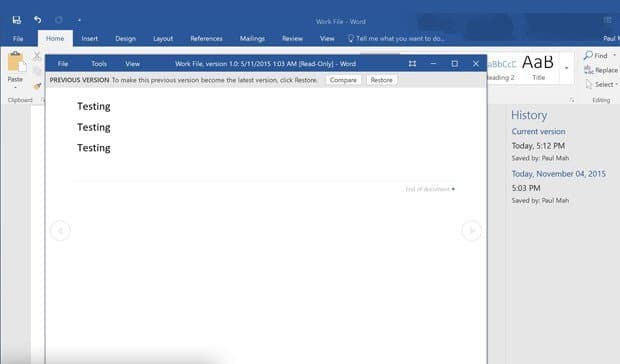Click the Undo arrow icon
Screen dimensions: 620x364
pyautogui.click(x=38, y=19)
